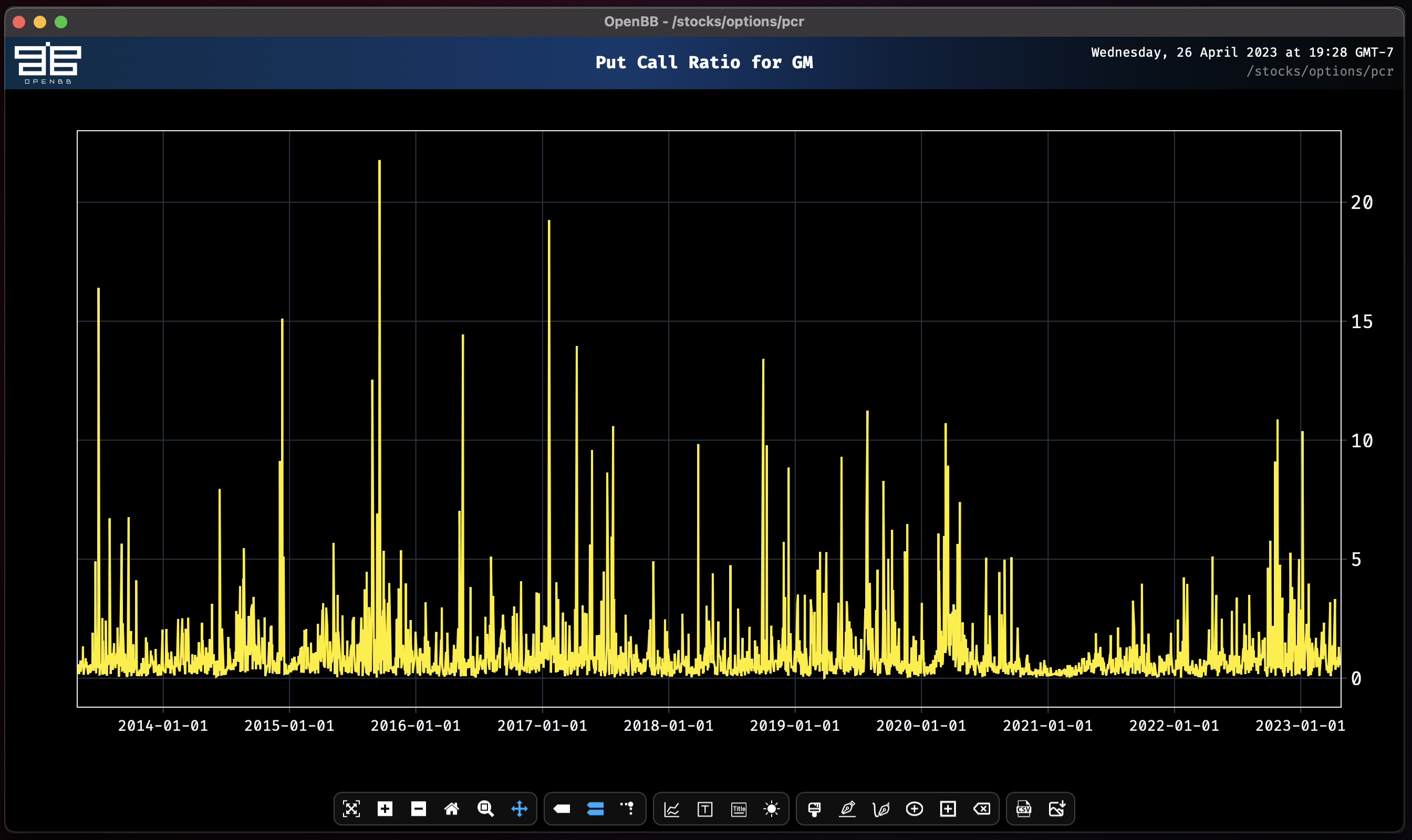Image resolution: width=1412 pixels, height=840 pixels.
Task: Reset axes with the home icon
Action: click(451, 809)
